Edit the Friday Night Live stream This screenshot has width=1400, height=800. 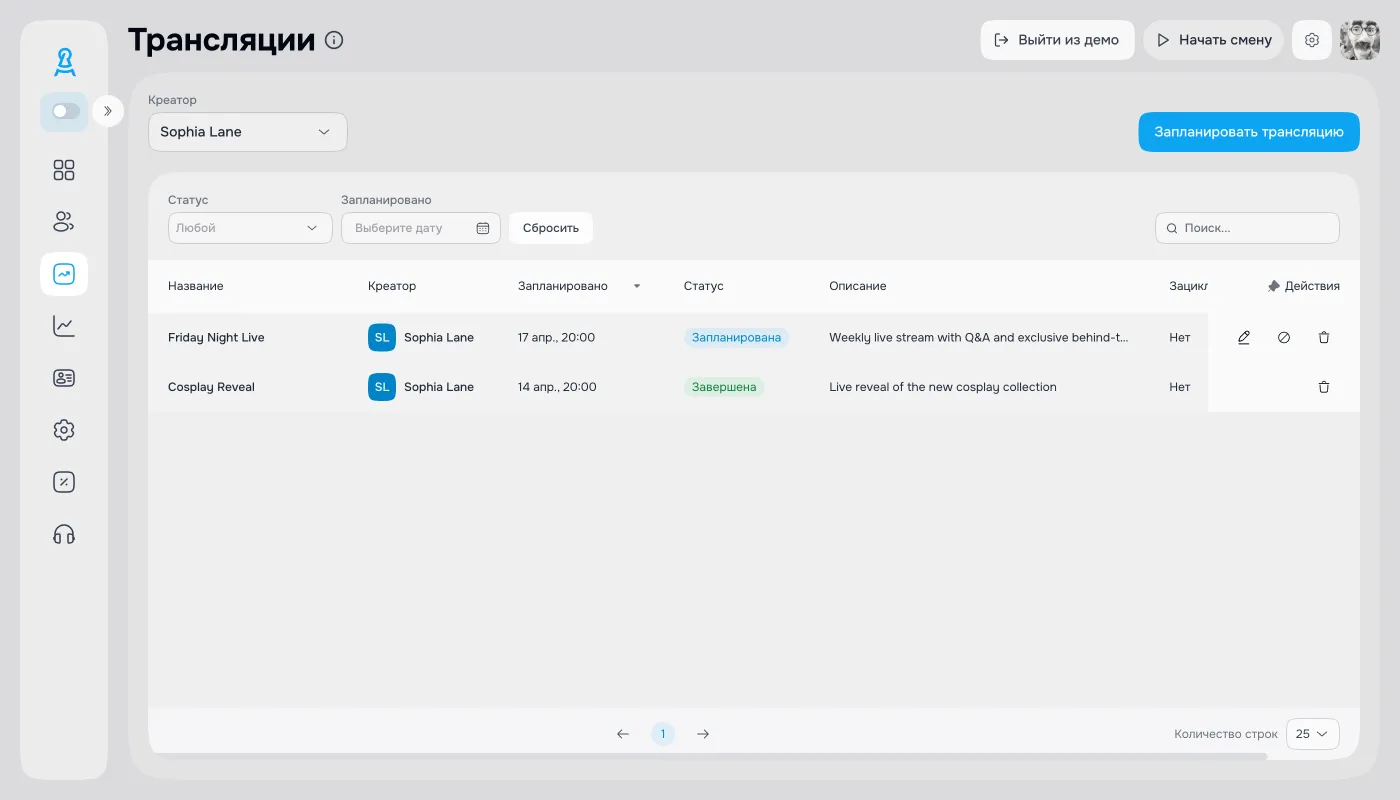coord(1244,338)
